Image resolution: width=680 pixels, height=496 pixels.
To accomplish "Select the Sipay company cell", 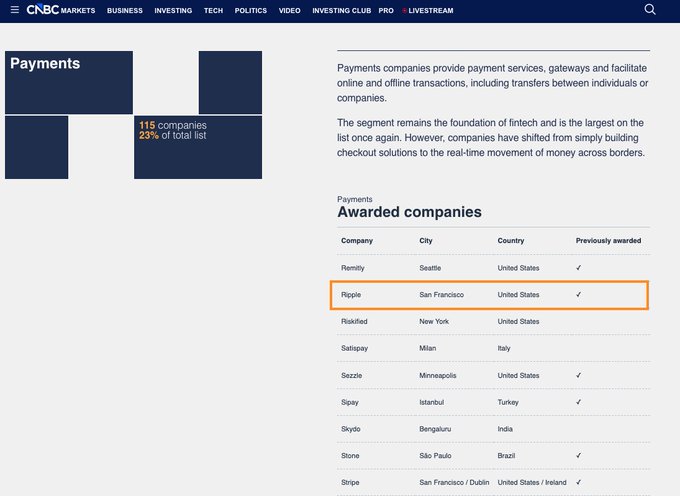I will pos(350,402).
